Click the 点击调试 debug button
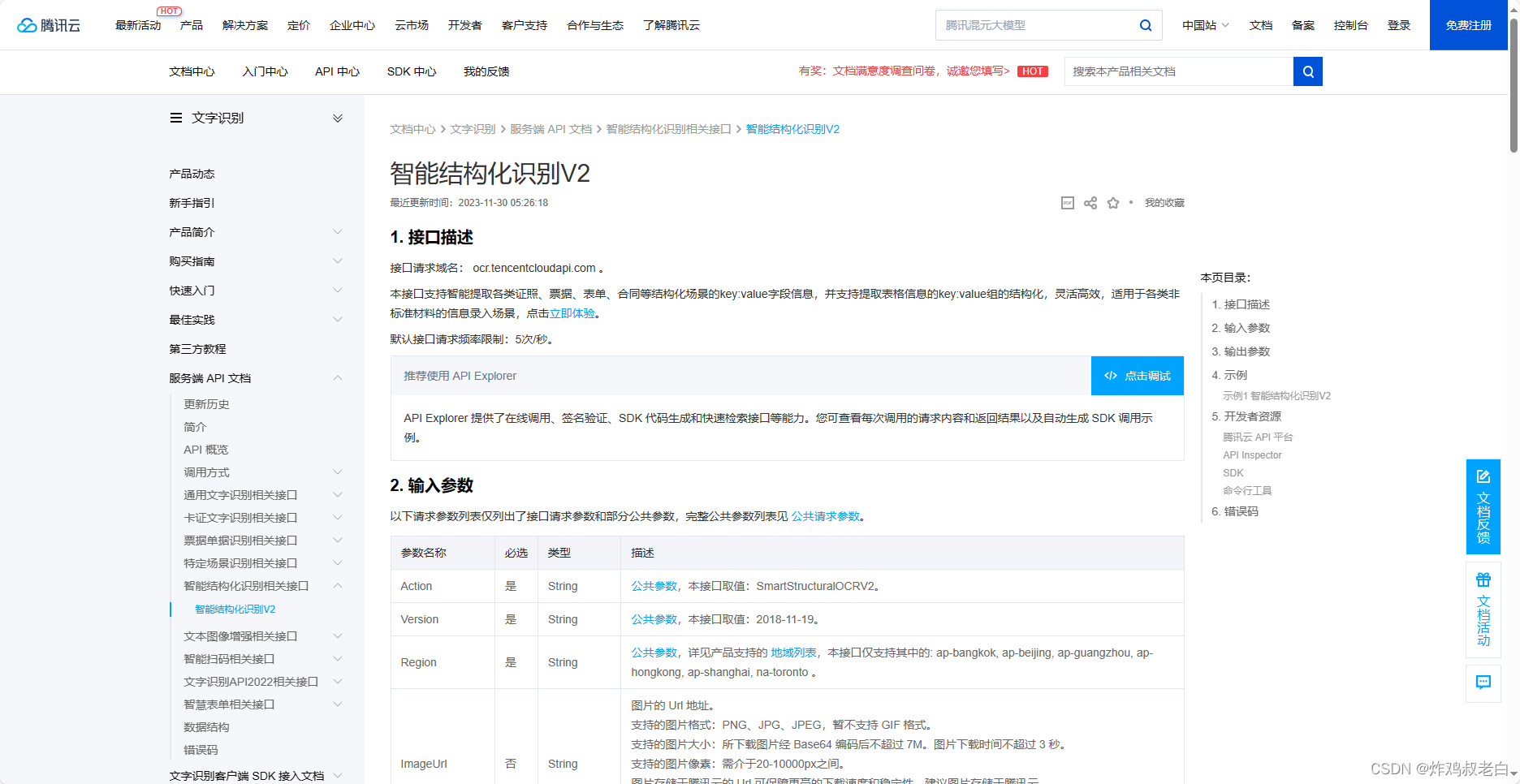Screen dimensions: 1520x784 point(1138,376)
